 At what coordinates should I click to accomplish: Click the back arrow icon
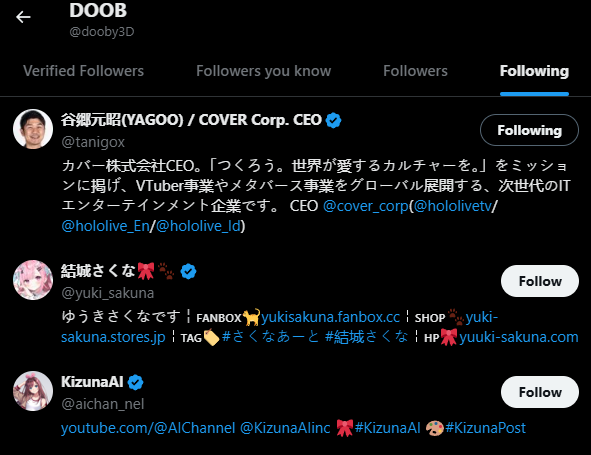(x=23, y=17)
